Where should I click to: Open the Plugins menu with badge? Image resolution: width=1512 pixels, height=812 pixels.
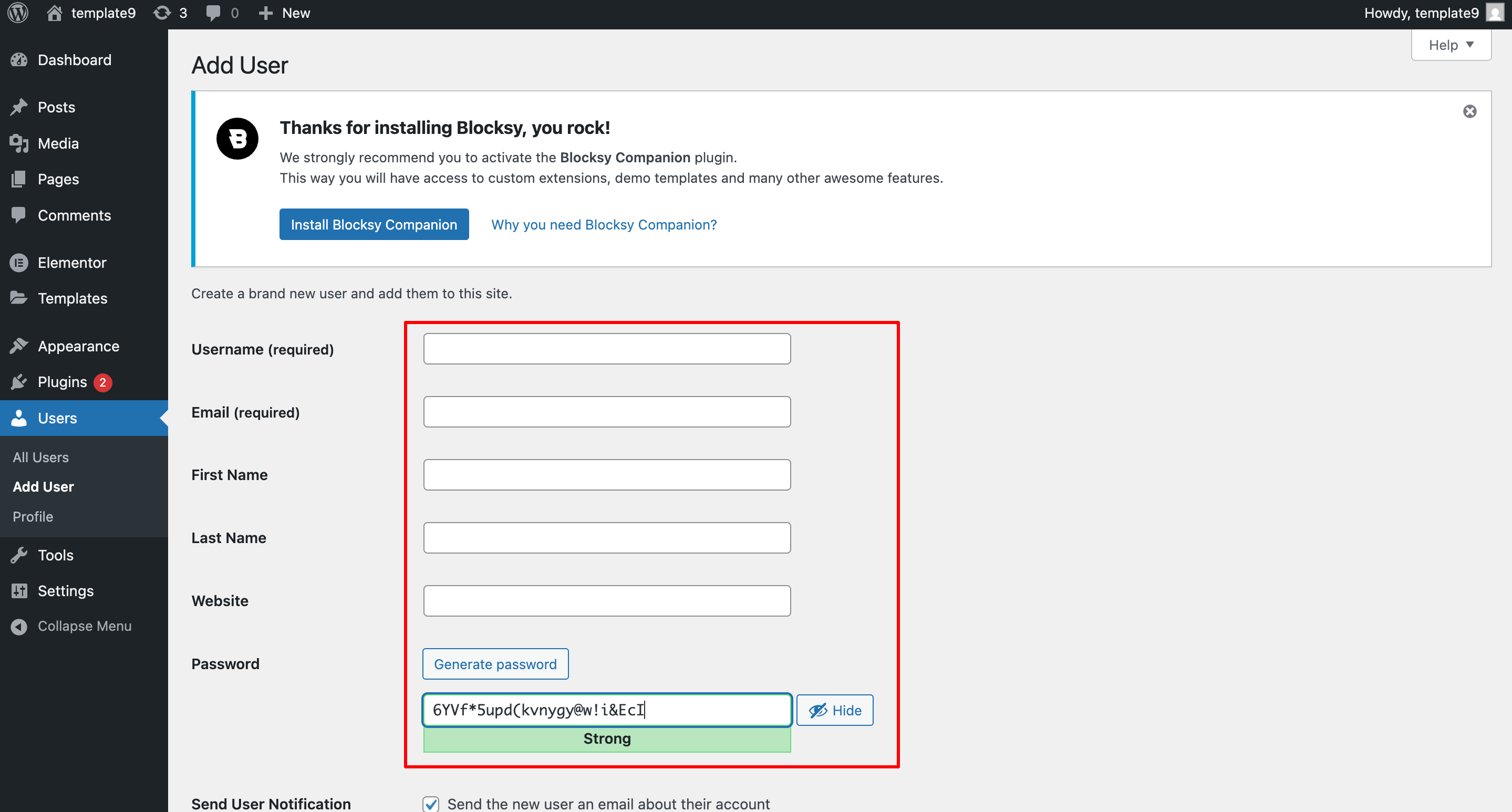[x=62, y=382]
